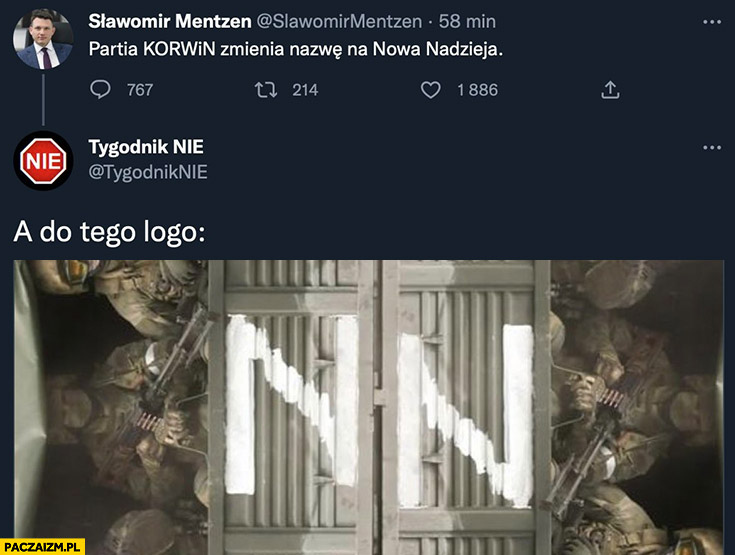Click the 58 min timestamp

467,22
